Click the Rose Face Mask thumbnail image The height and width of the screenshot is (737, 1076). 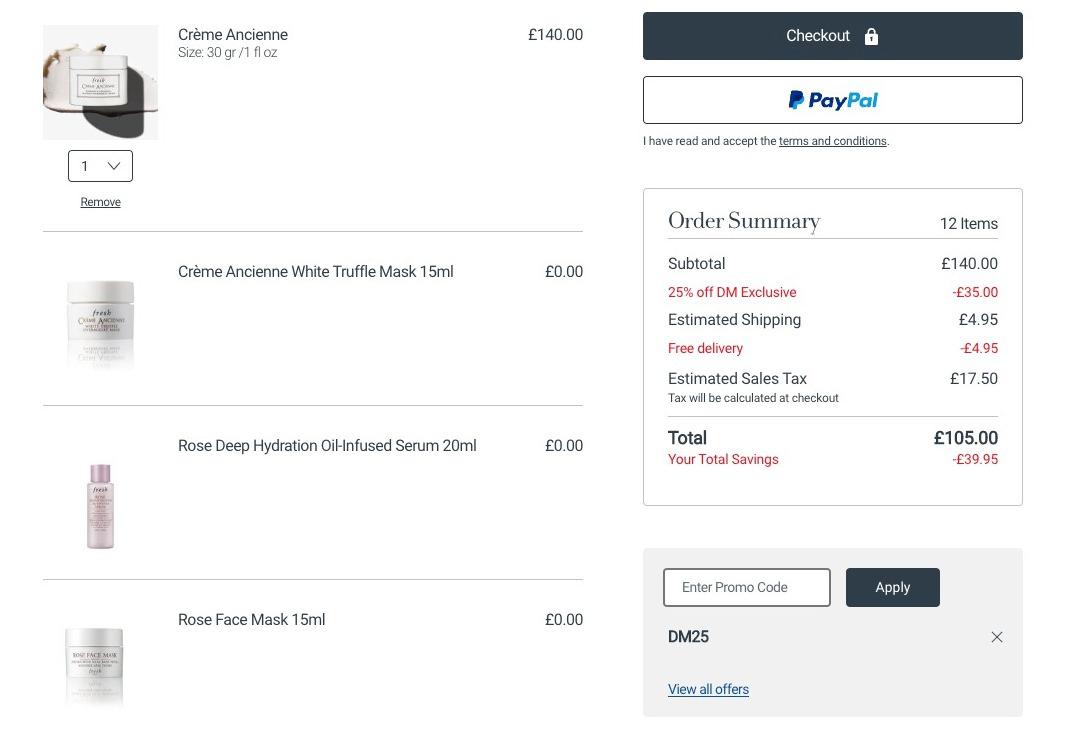[95, 666]
